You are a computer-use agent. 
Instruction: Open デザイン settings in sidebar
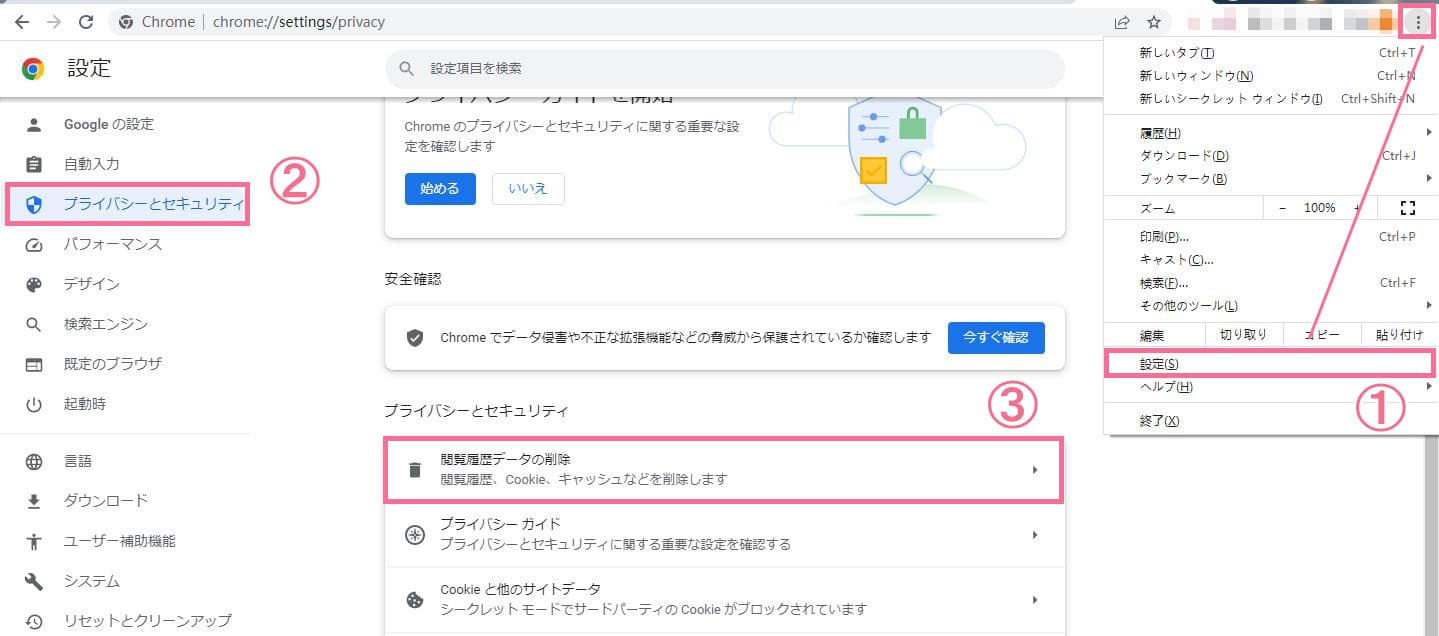click(125, 285)
